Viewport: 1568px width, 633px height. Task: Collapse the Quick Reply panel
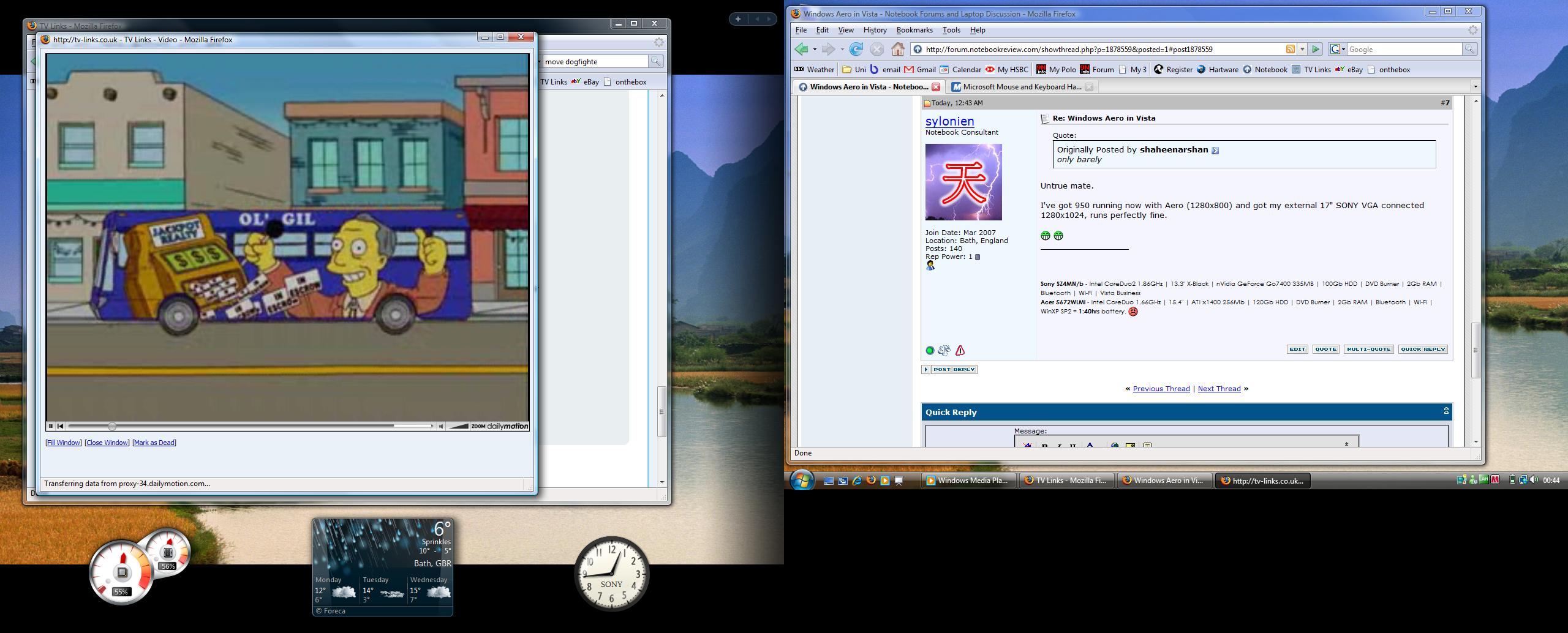[x=1446, y=411]
